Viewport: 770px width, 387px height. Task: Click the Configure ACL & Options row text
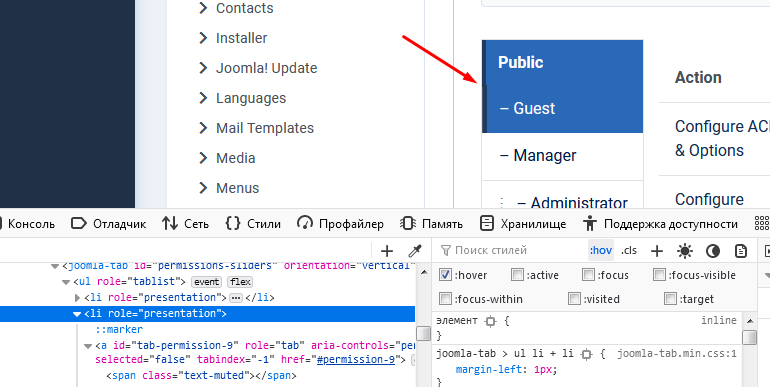point(722,138)
